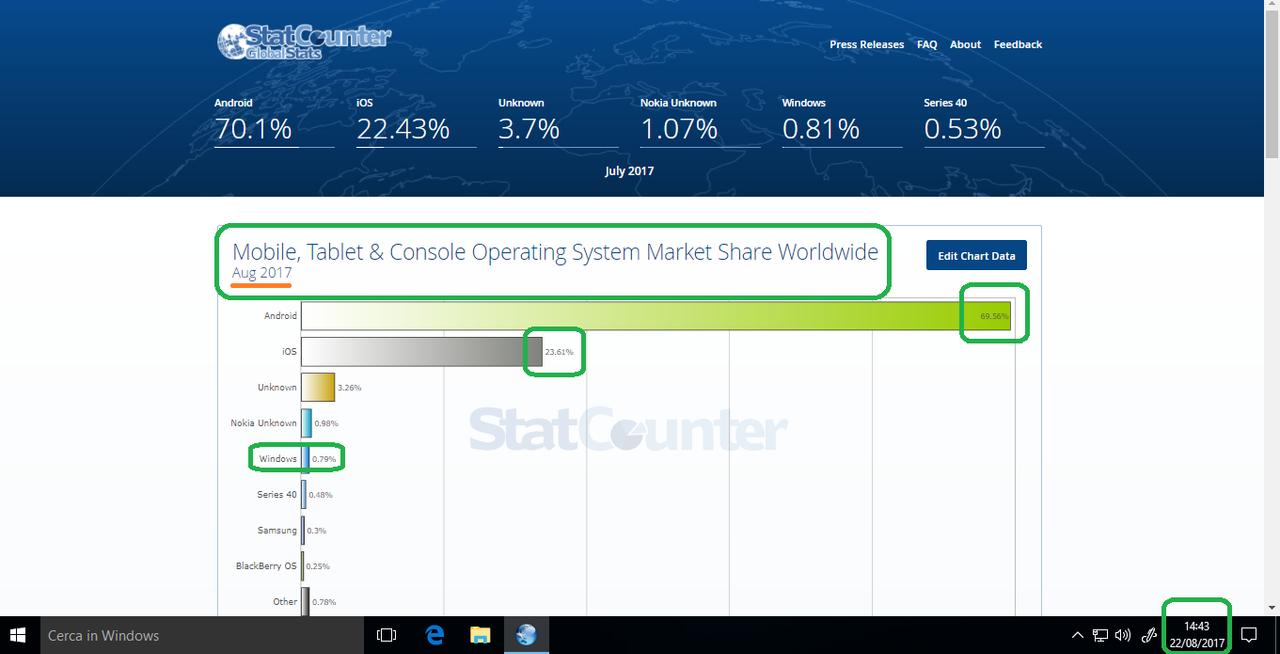
Task: Click the Series 40 chart axis label
Action: [x=277, y=495]
